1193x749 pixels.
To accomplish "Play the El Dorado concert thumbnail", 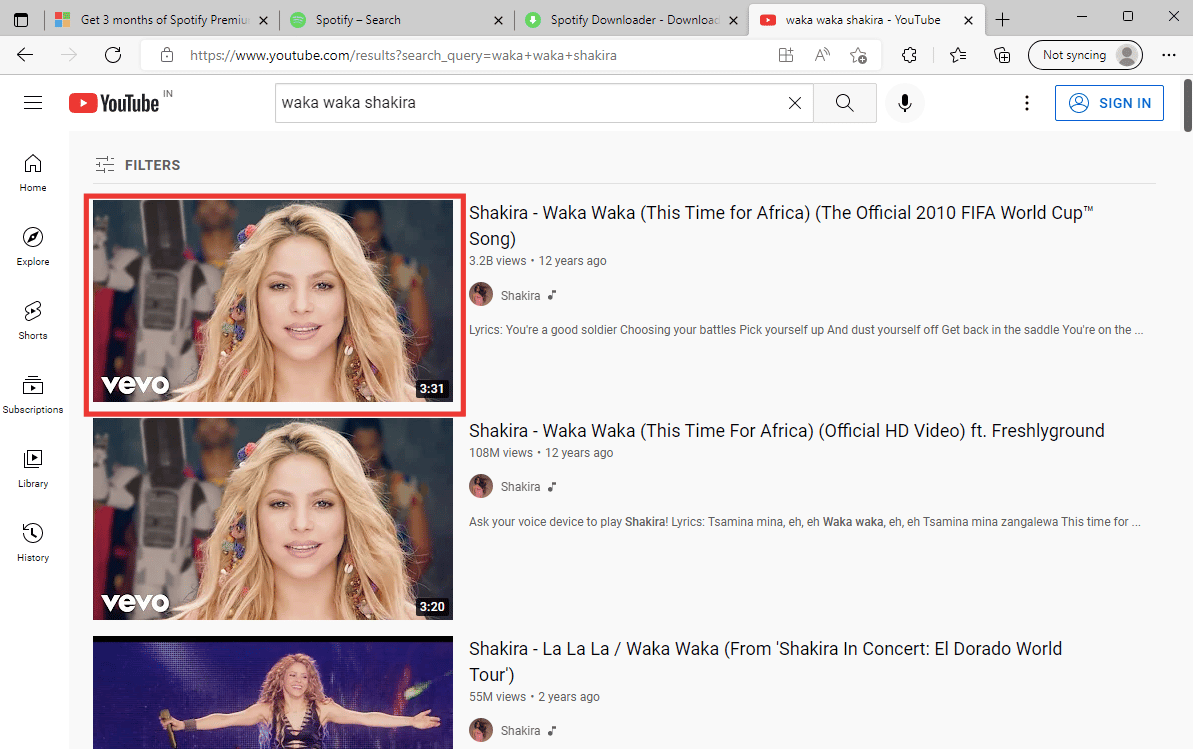I will point(272,693).
